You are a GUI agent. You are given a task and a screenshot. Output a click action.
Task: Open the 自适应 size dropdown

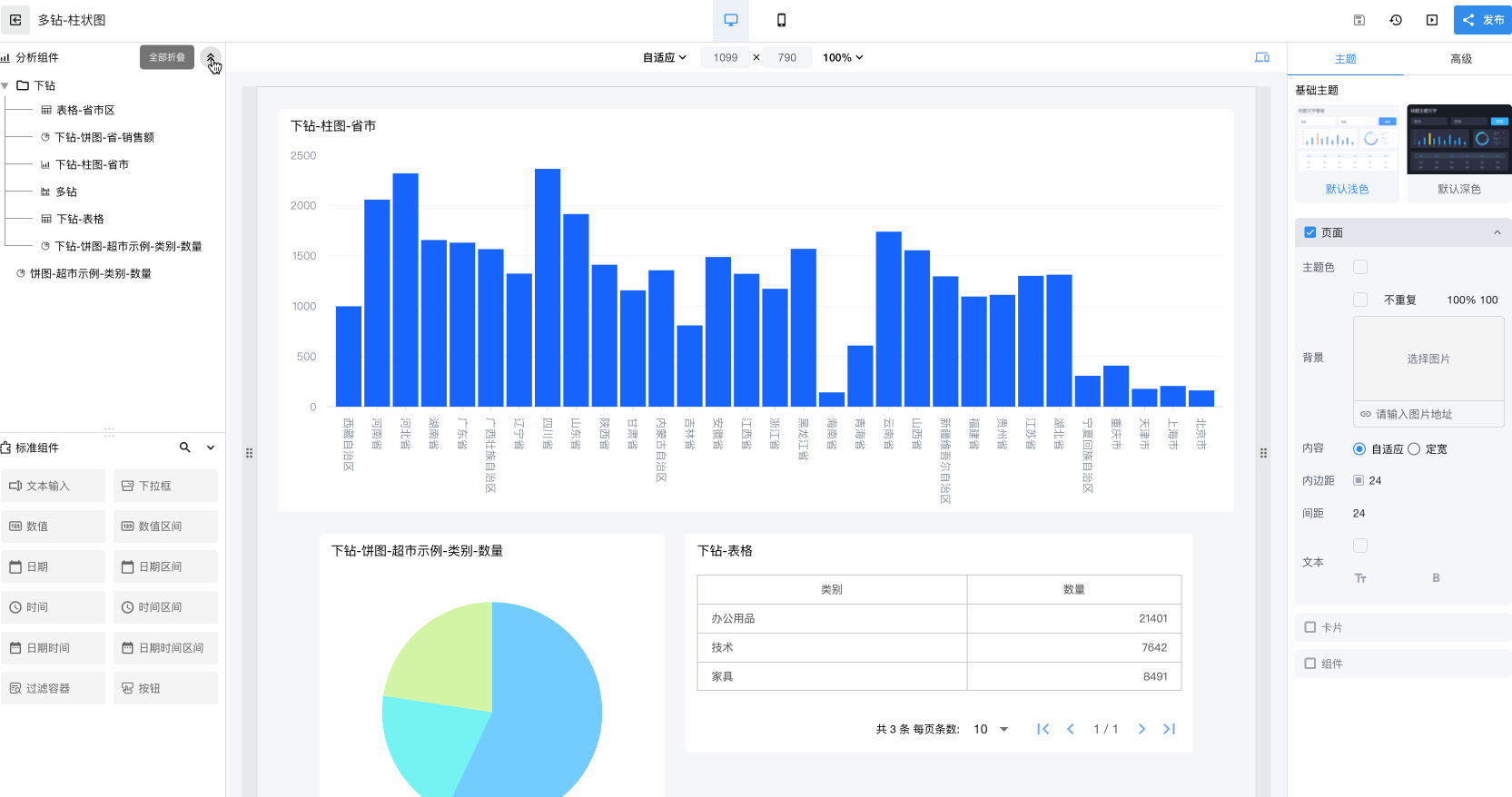tap(665, 57)
